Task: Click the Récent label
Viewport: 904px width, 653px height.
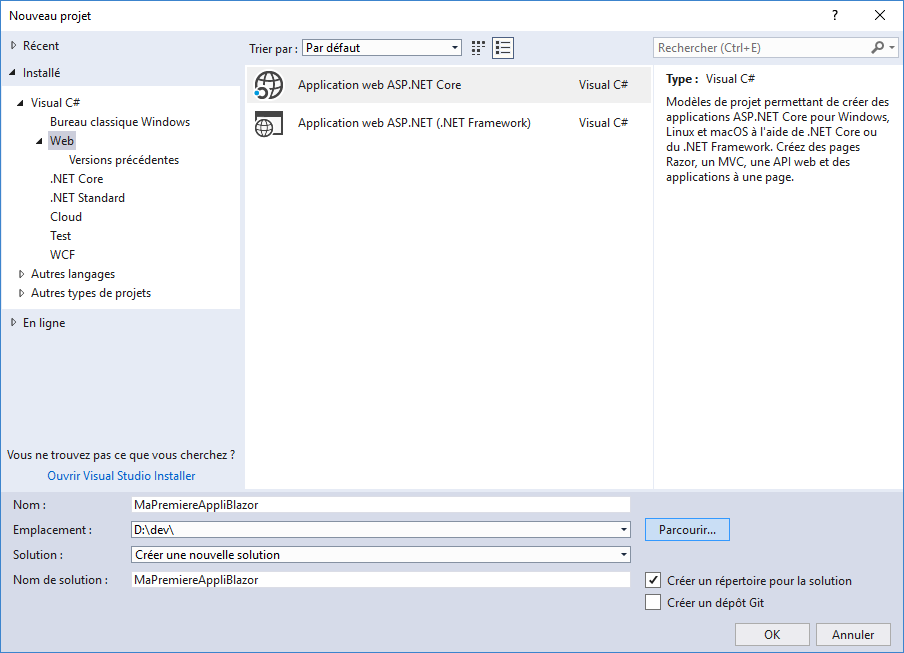Action: tap(41, 46)
